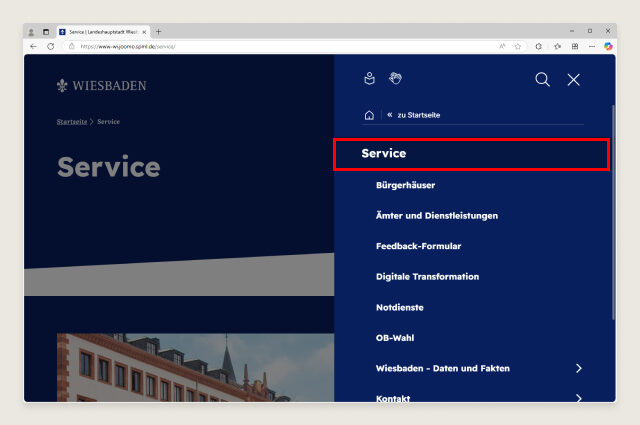Open Wiesbaden - Daten und Fakten entry
640x425 pixels.
442,368
